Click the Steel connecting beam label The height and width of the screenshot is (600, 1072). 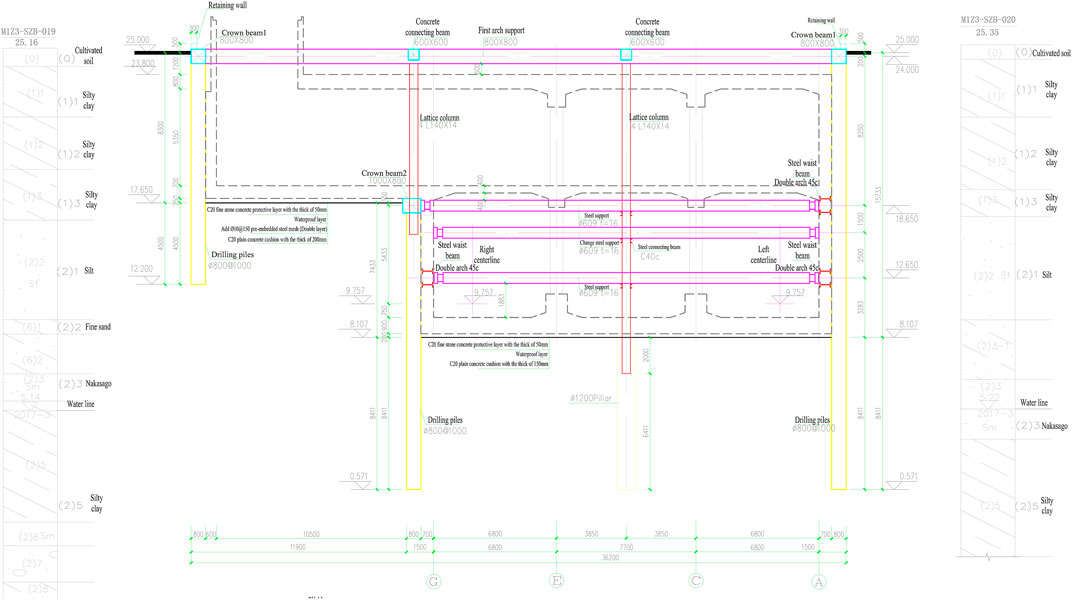tap(659, 247)
